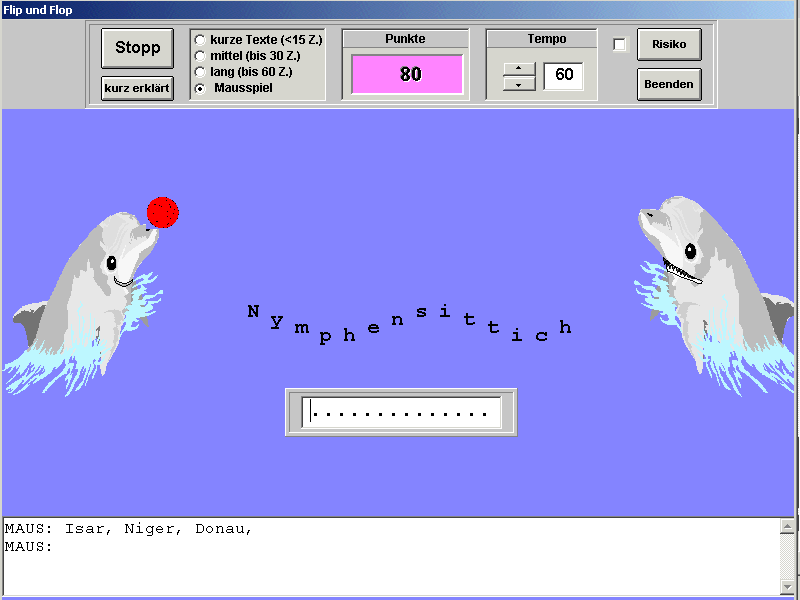Viewport: 800px width, 600px height.
Task: Select the kurze Texte option
Action: (x=200, y=40)
